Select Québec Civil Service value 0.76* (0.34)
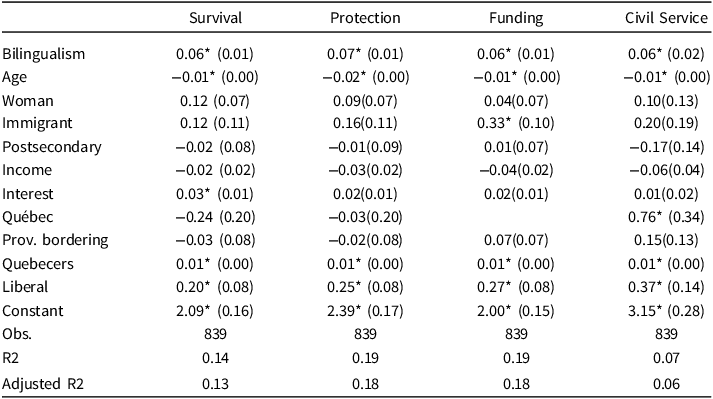Viewport: 713px width, 399px height. (x=666, y=217)
